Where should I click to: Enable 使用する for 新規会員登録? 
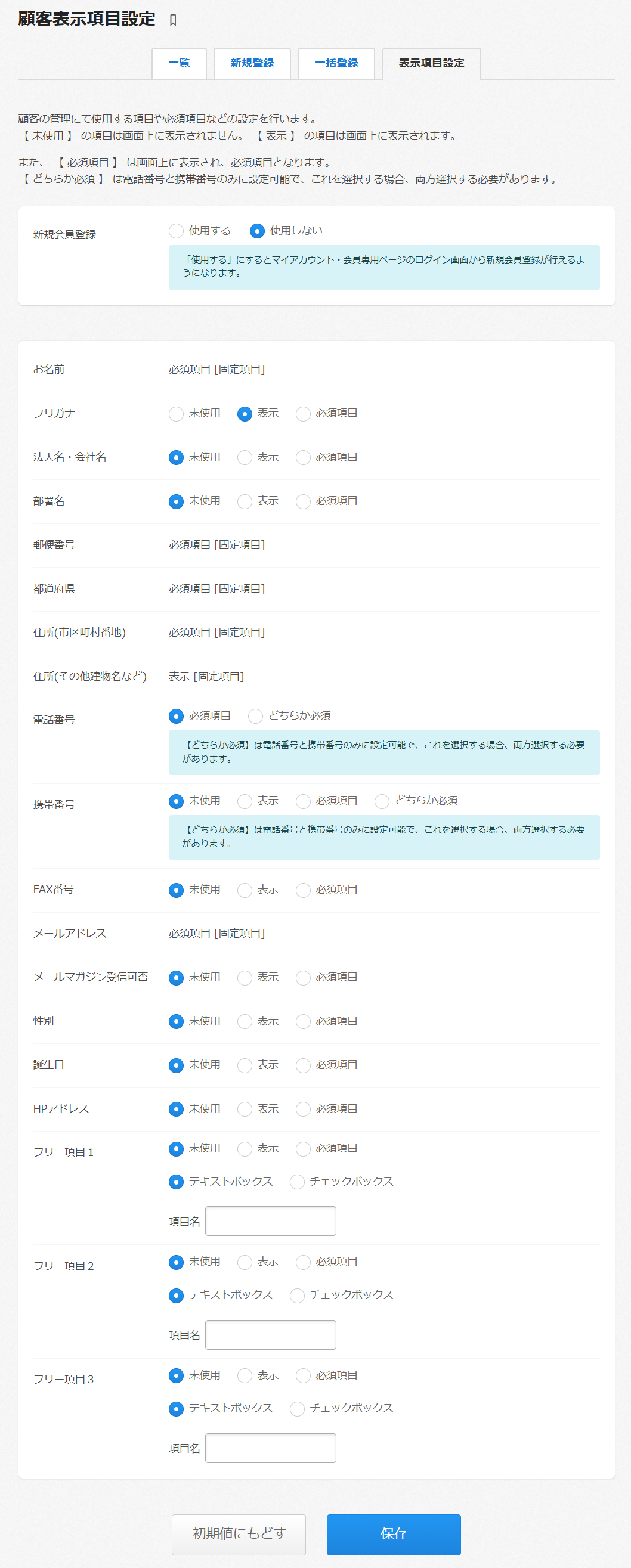pyautogui.click(x=176, y=231)
